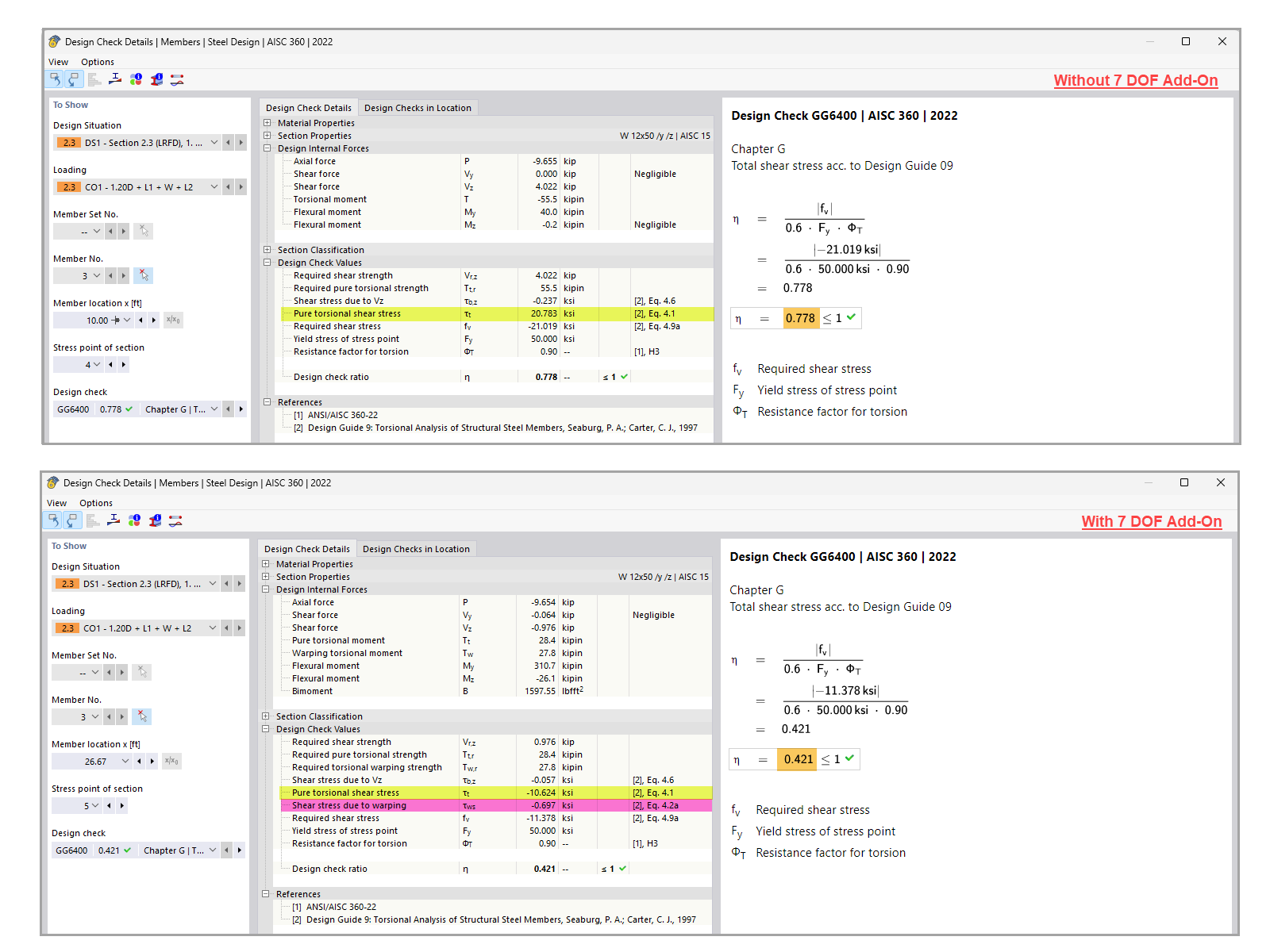Click the design ratio scale toolbar icon
Image resolution: width=1270 pixels, height=952 pixels.
click(115, 79)
